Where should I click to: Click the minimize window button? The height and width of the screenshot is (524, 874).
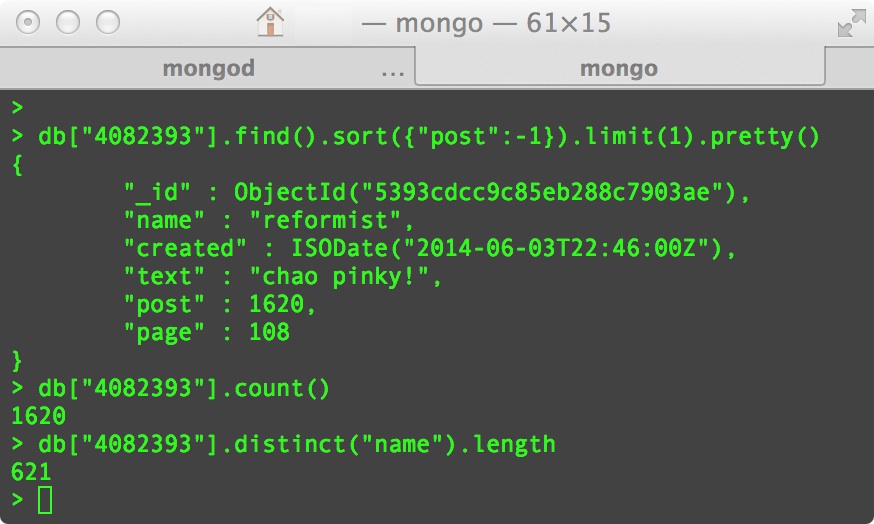pyautogui.click(x=68, y=22)
